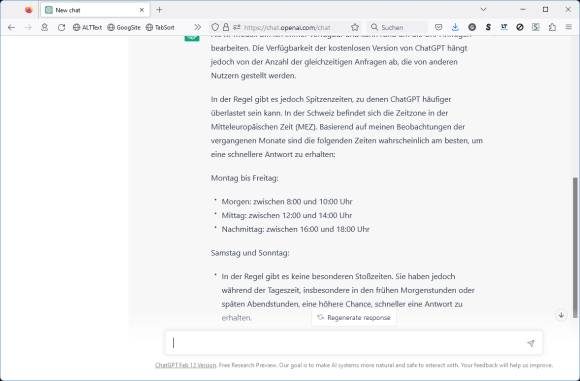580x381 pixels.
Task: Click the line 'eine schnellere Antwort zu erhalten:'
Action: (273, 154)
